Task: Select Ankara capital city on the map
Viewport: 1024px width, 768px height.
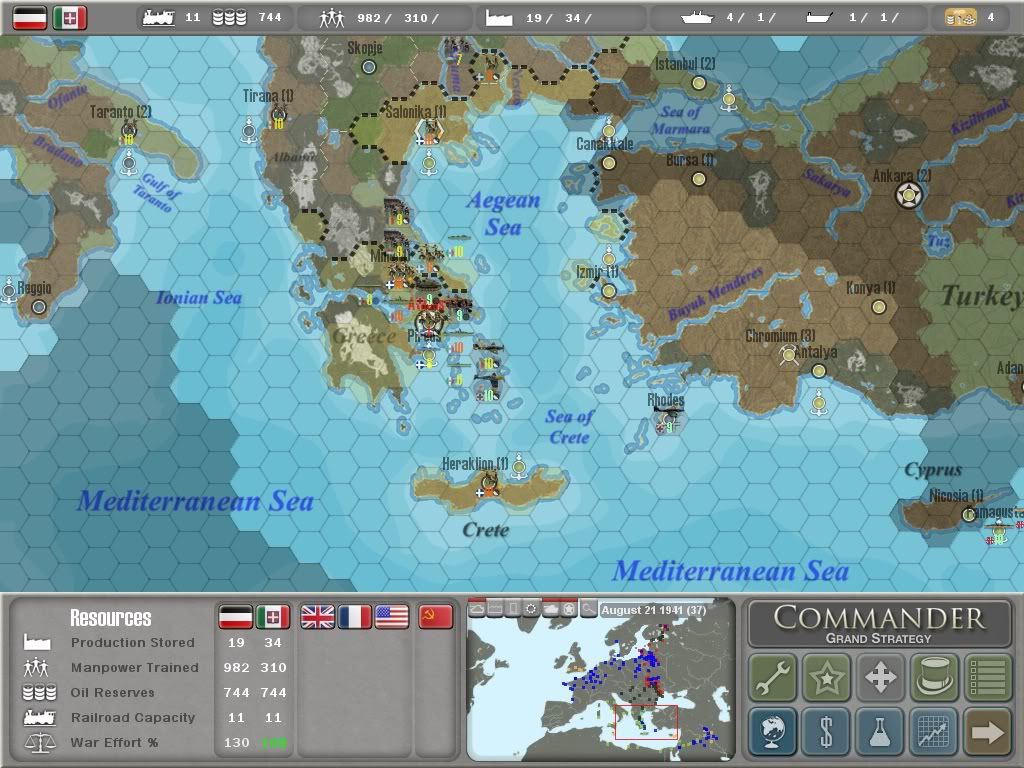Action: 908,195
